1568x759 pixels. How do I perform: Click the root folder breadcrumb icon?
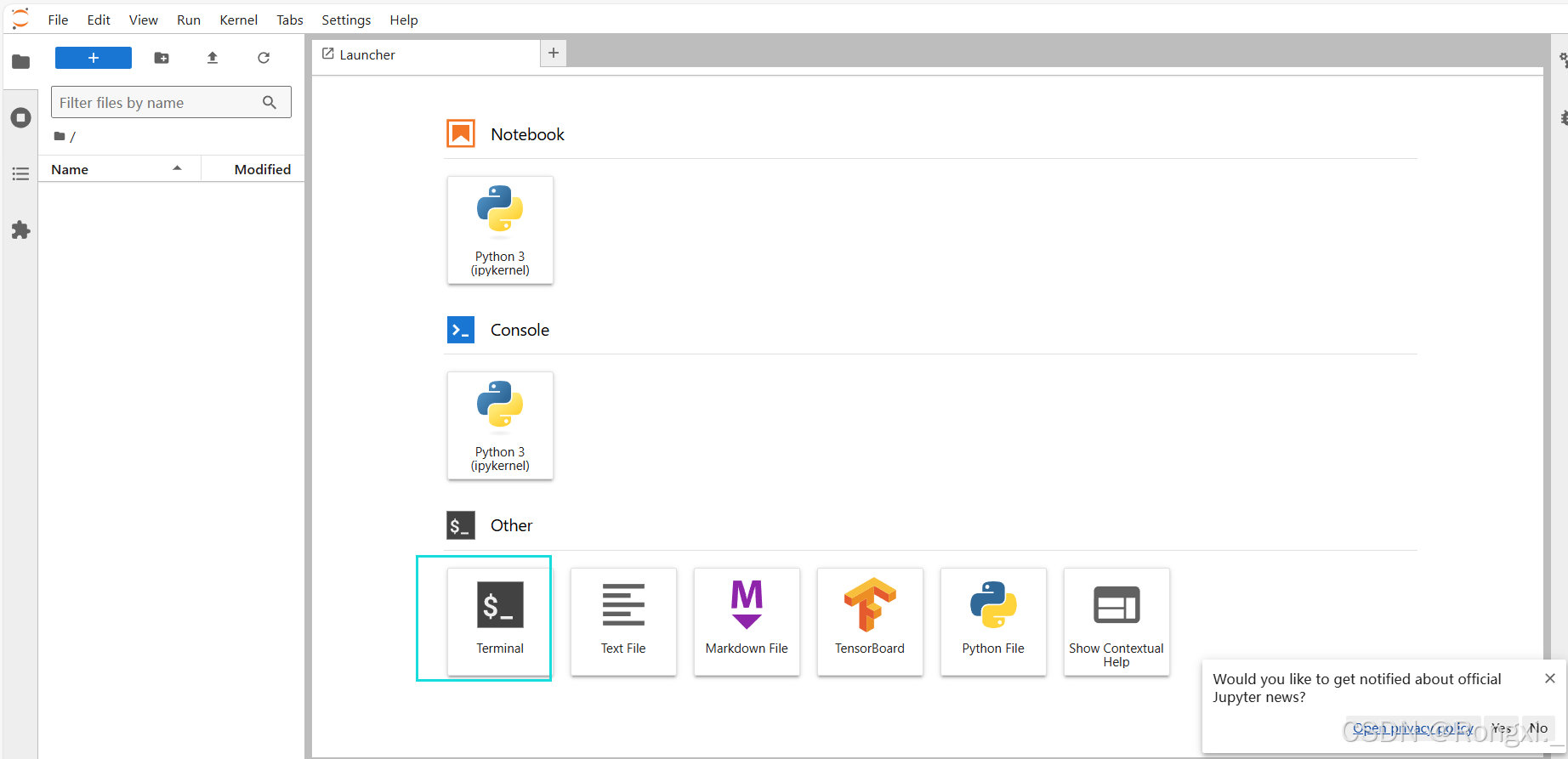pyautogui.click(x=60, y=136)
